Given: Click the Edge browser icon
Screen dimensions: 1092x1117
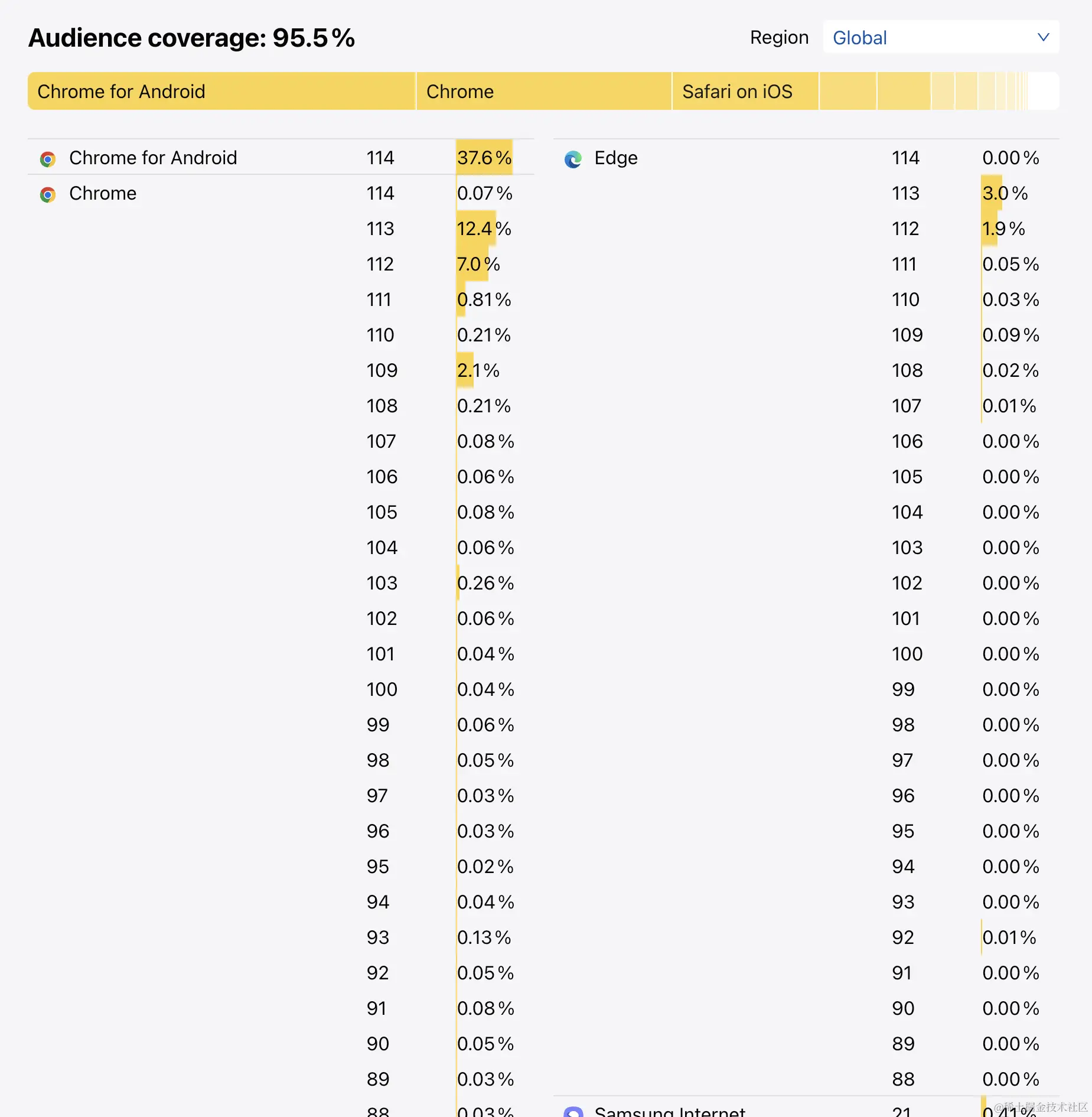Looking at the screenshot, I should coord(573,159).
